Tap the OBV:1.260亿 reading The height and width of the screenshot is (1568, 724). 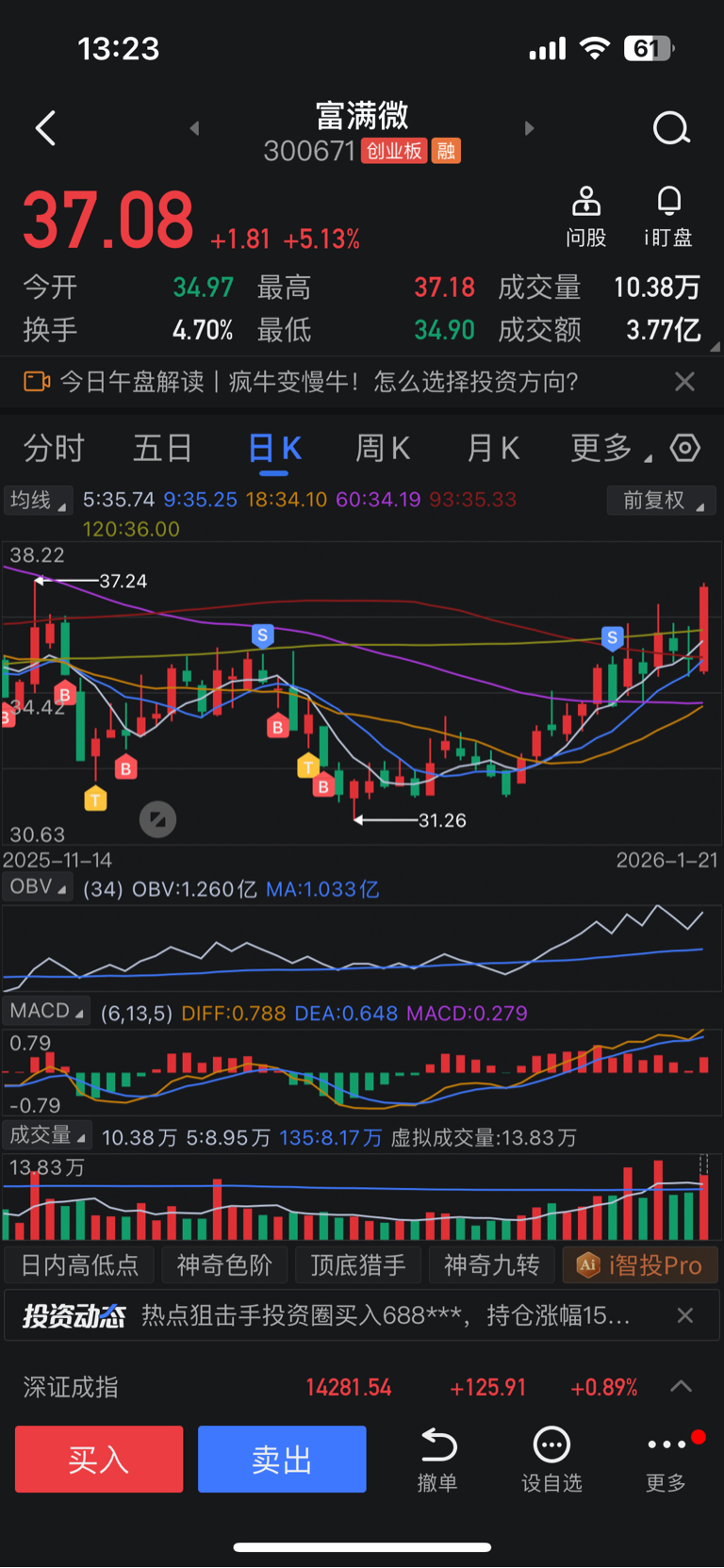click(194, 889)
